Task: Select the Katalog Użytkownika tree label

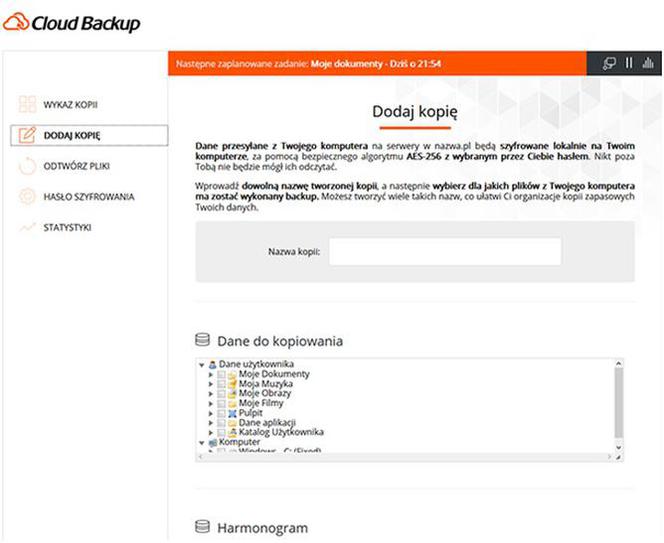Action: pyautogui.click(x=281, y=432)
